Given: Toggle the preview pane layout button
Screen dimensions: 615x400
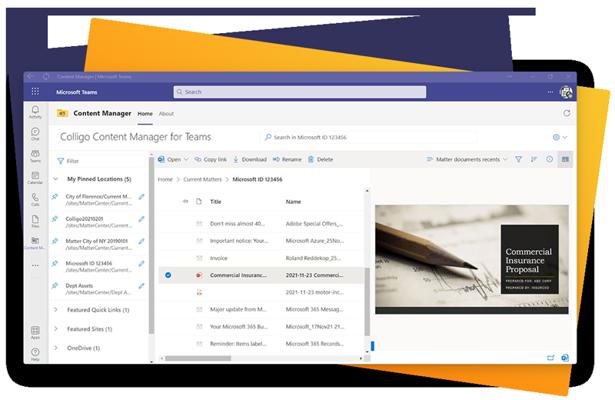Looking at the screenshot, I should click(565, 159).
